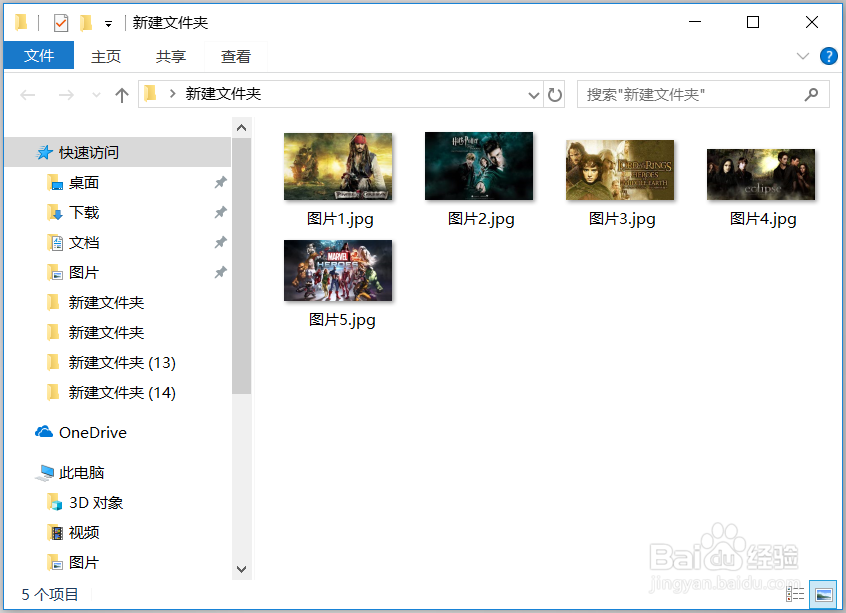Image resolution: width=846 pixels, height=613 pixels.
Task: Click the OneDrive cloud icon
Action: coord(44,432)
